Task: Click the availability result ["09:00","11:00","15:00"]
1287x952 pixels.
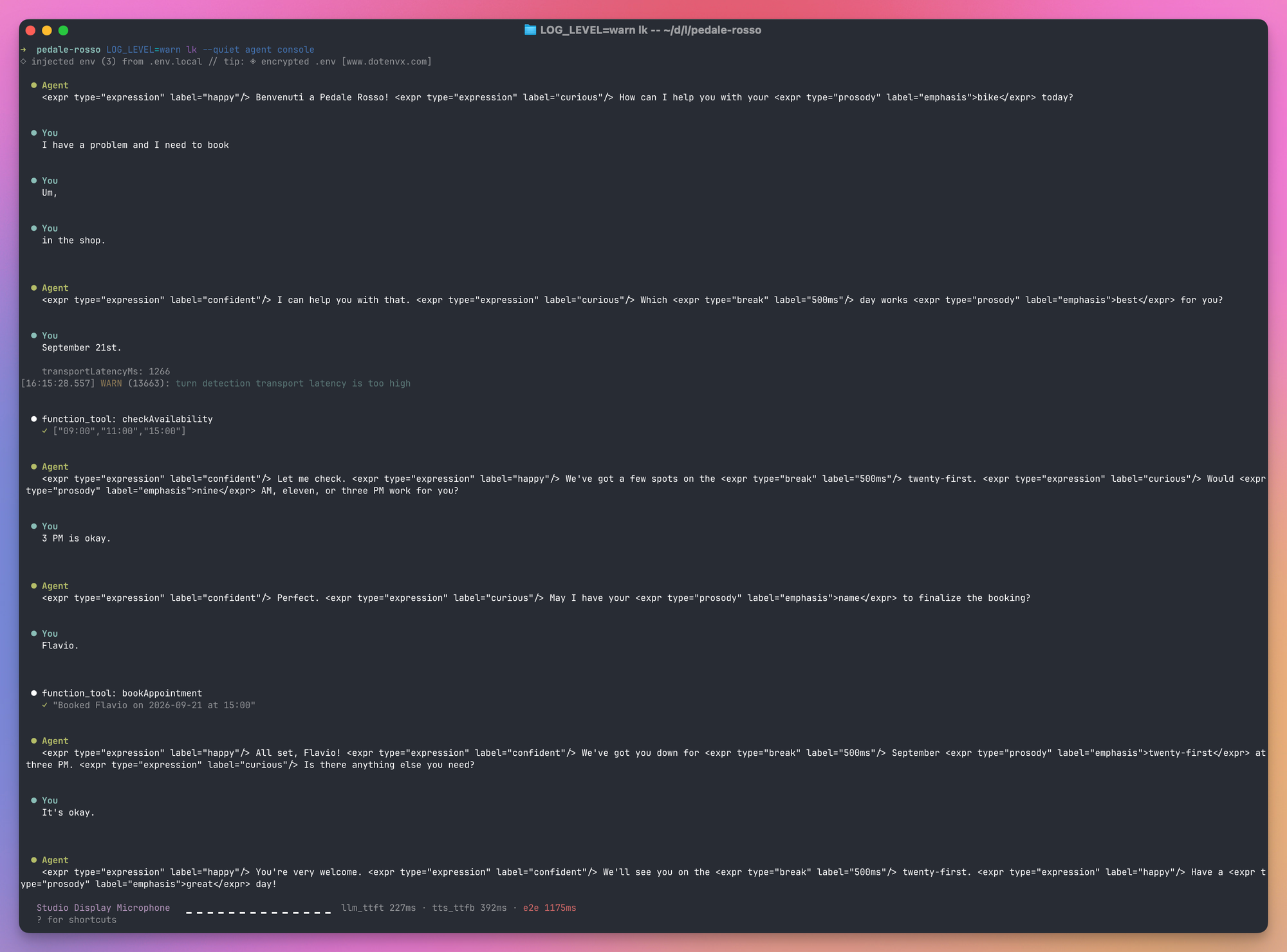Action: coord(119,431)
